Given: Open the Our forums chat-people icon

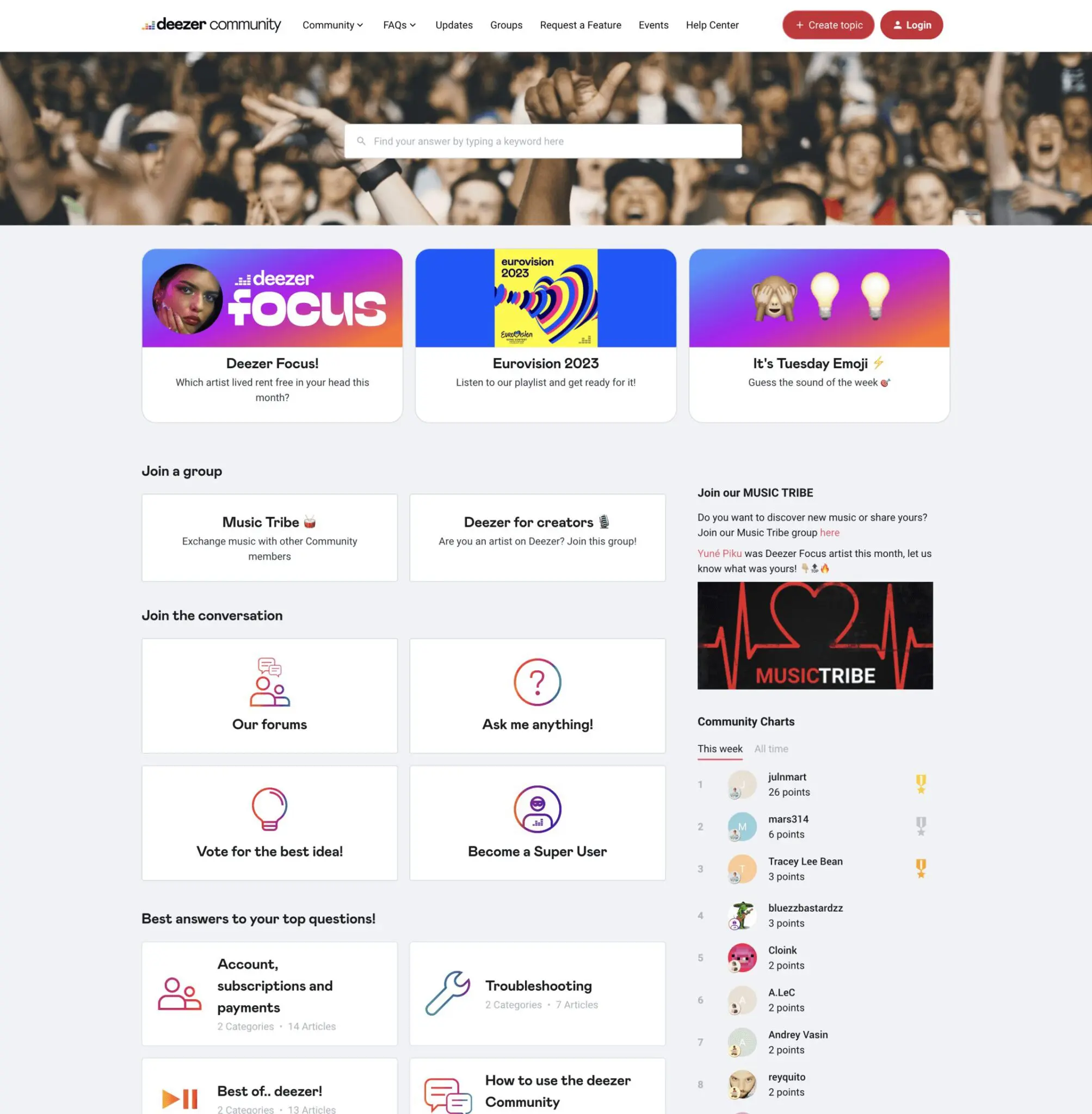Looking at the screenshot, I should coord(269,682).
